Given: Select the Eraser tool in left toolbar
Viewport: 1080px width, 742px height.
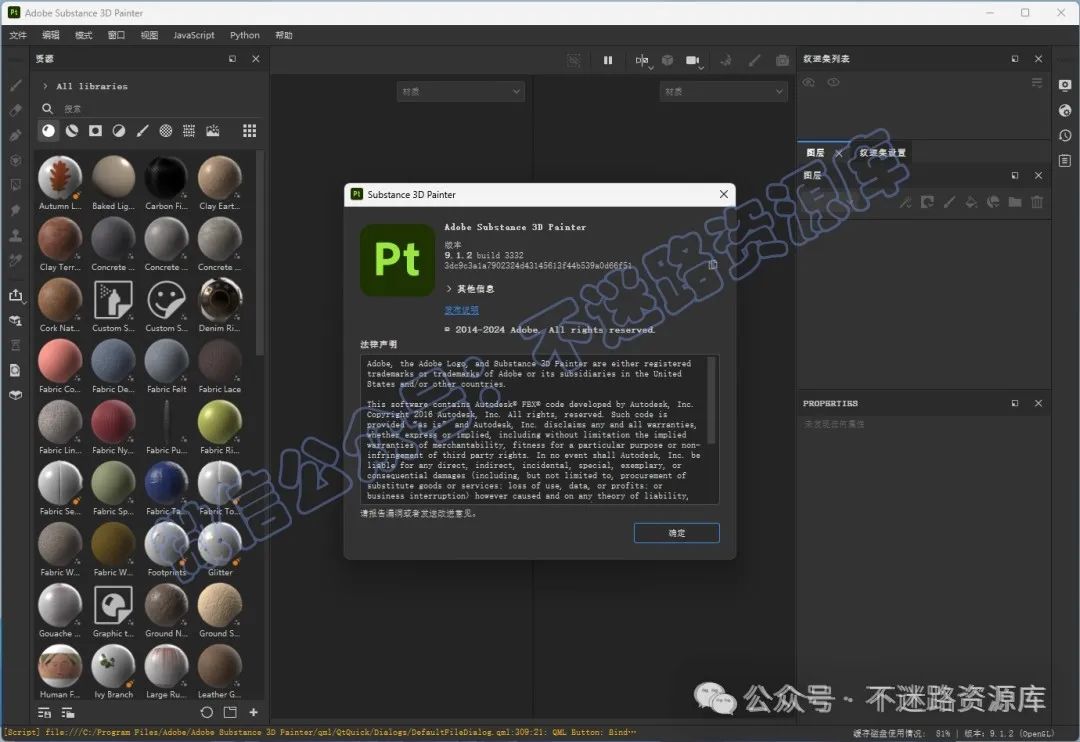Looking at the screenshot, I should pos(15,110).
